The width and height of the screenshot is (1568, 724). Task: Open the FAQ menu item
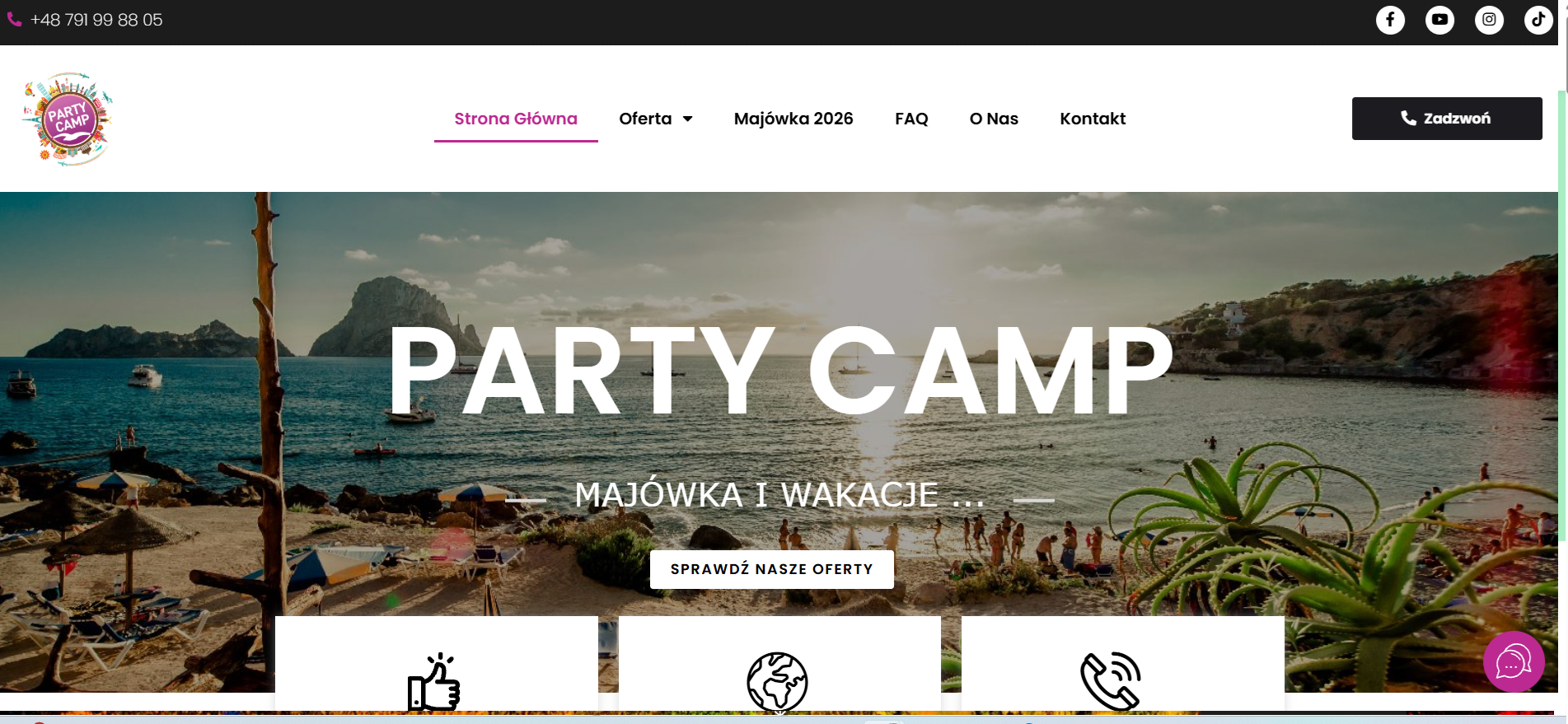[x=911, y=119]
